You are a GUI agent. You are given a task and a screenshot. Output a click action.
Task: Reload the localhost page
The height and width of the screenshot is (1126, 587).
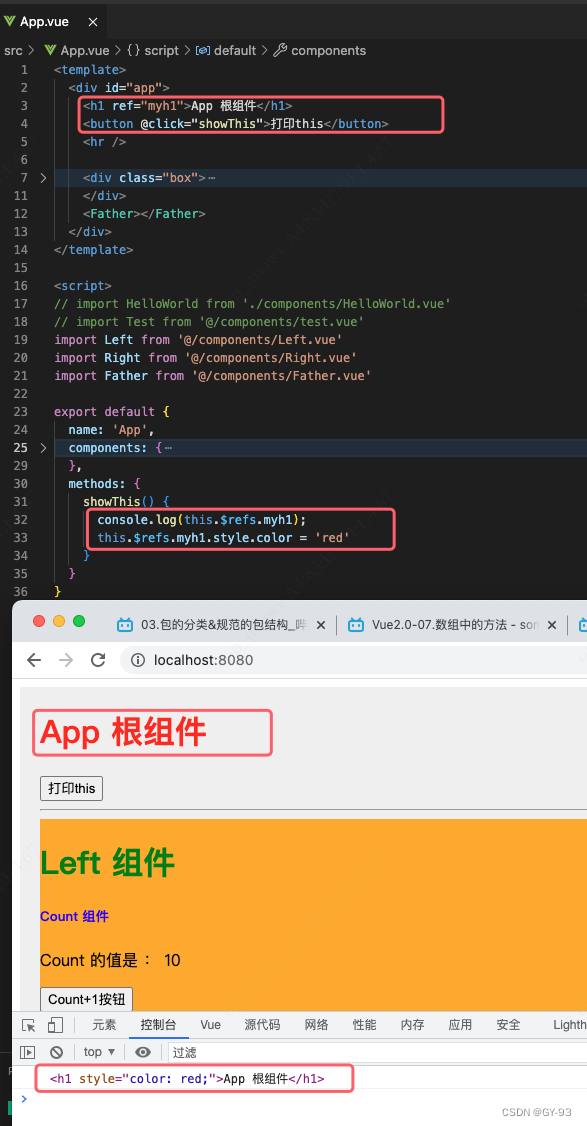[x=98, y=660]
